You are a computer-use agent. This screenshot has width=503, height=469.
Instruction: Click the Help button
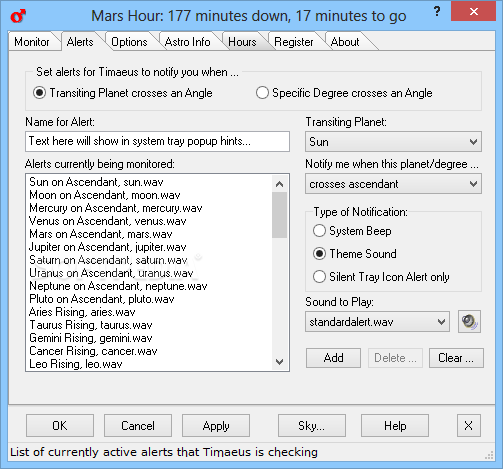pyautogui.click(x=395, y=426)
